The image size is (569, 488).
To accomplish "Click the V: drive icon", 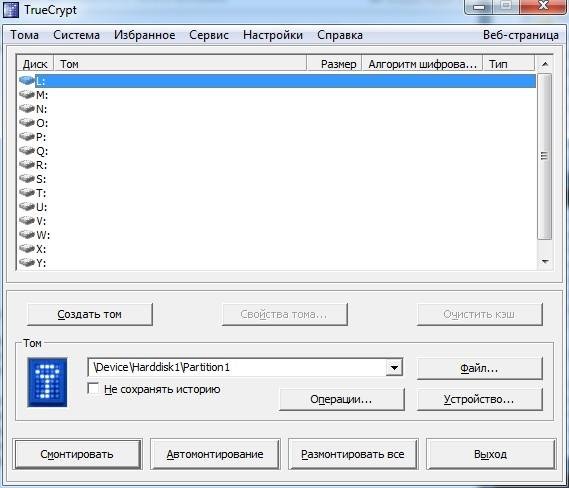I will click(x=27, y=221).
